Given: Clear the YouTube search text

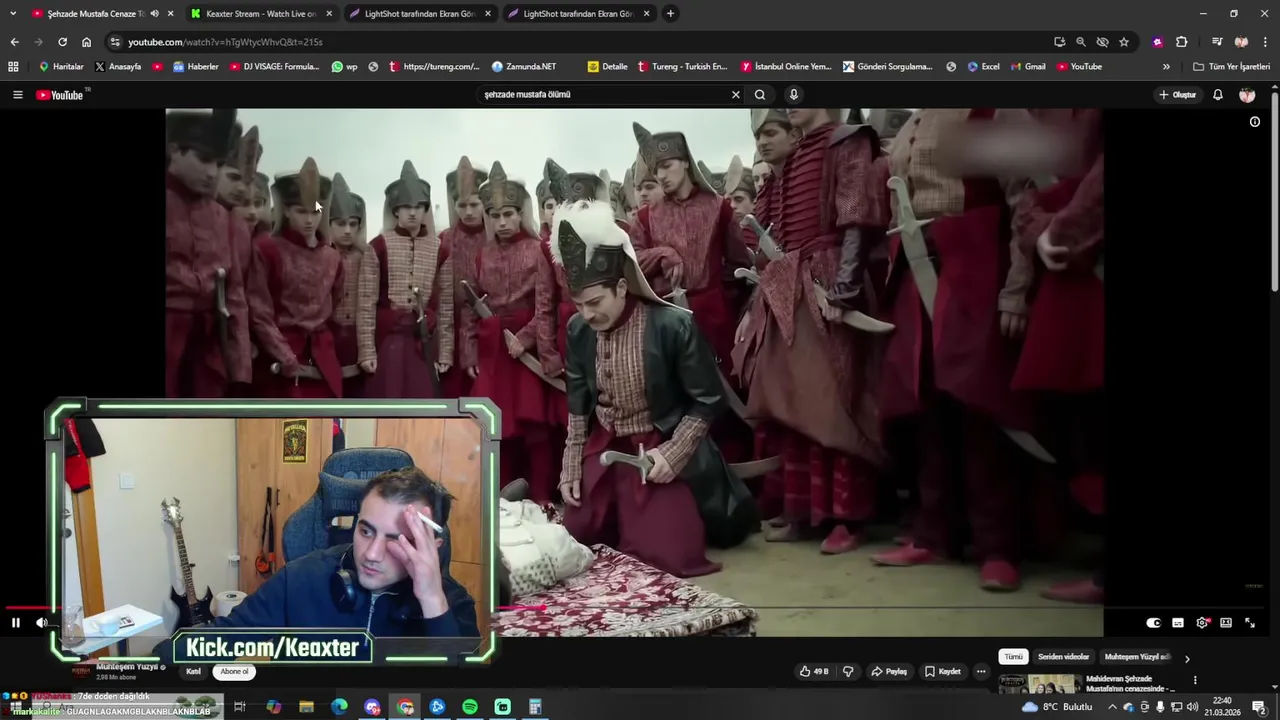Looking at the screenshot, I should point(735,94).
